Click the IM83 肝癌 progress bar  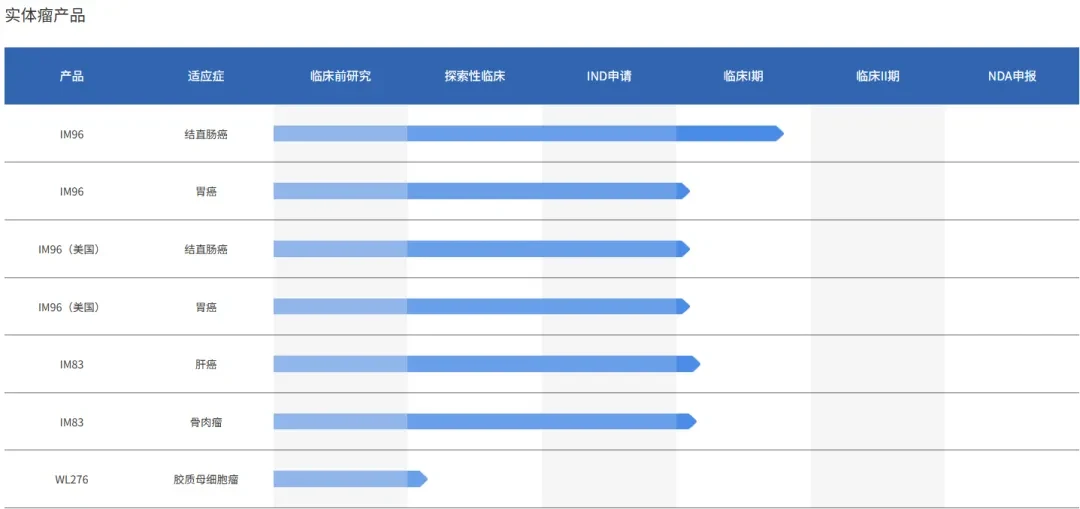[487, 364]
